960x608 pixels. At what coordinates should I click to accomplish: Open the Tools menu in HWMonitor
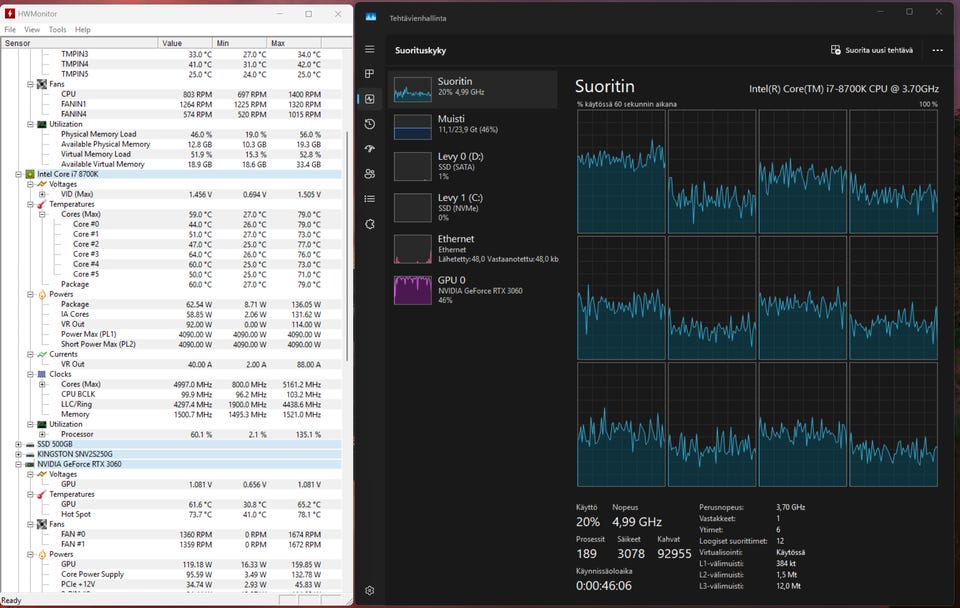pyautogui.click(x=58, y=30)
